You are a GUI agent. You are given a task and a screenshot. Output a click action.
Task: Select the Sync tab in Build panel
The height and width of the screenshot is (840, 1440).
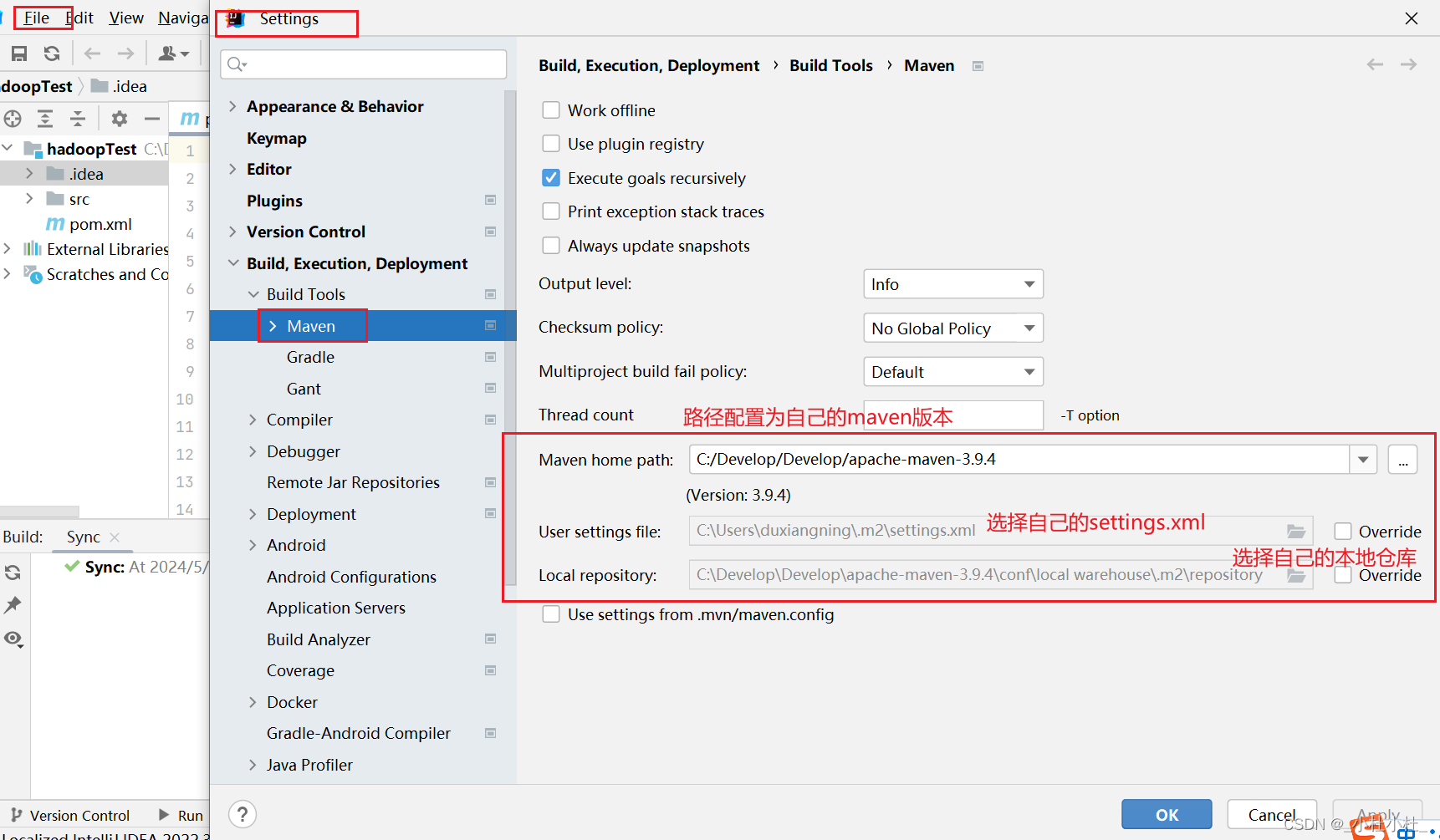(84, 537)
